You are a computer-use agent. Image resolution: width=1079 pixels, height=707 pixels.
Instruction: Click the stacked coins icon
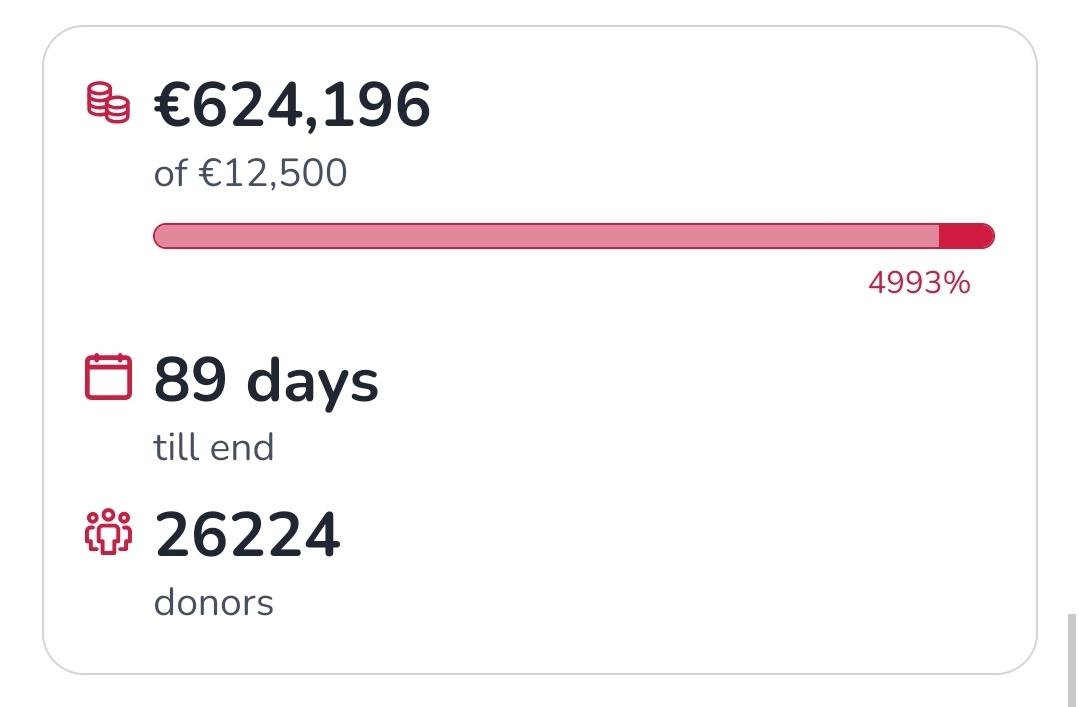[108, 104]
